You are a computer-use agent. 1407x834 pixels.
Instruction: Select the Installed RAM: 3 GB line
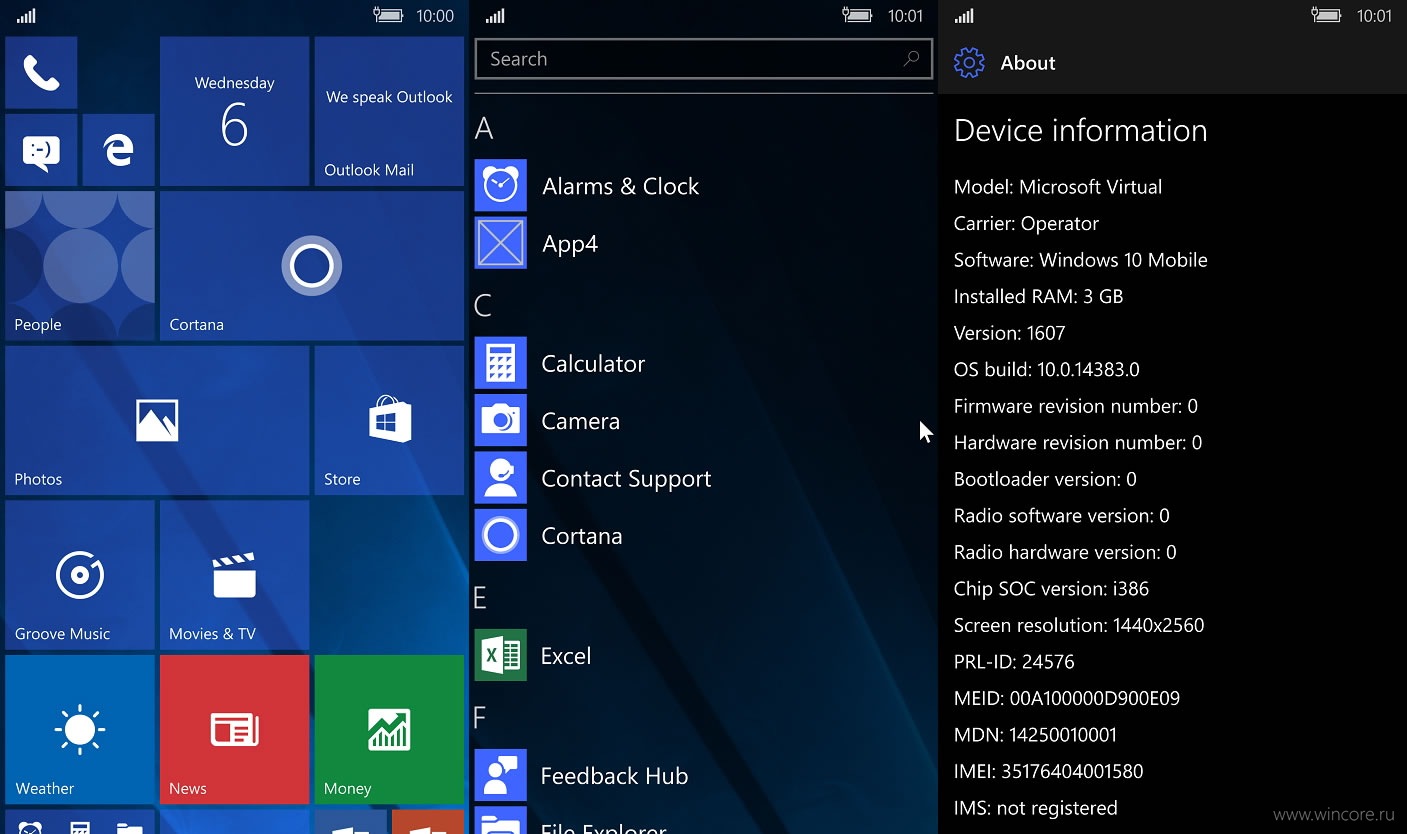[x=1039, y=297]
